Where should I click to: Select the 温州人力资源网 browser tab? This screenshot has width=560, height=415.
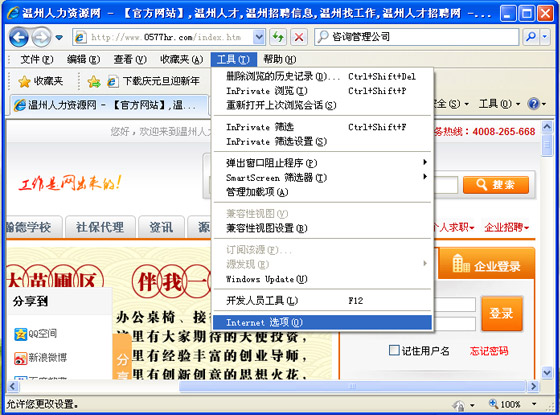[109, 105]
